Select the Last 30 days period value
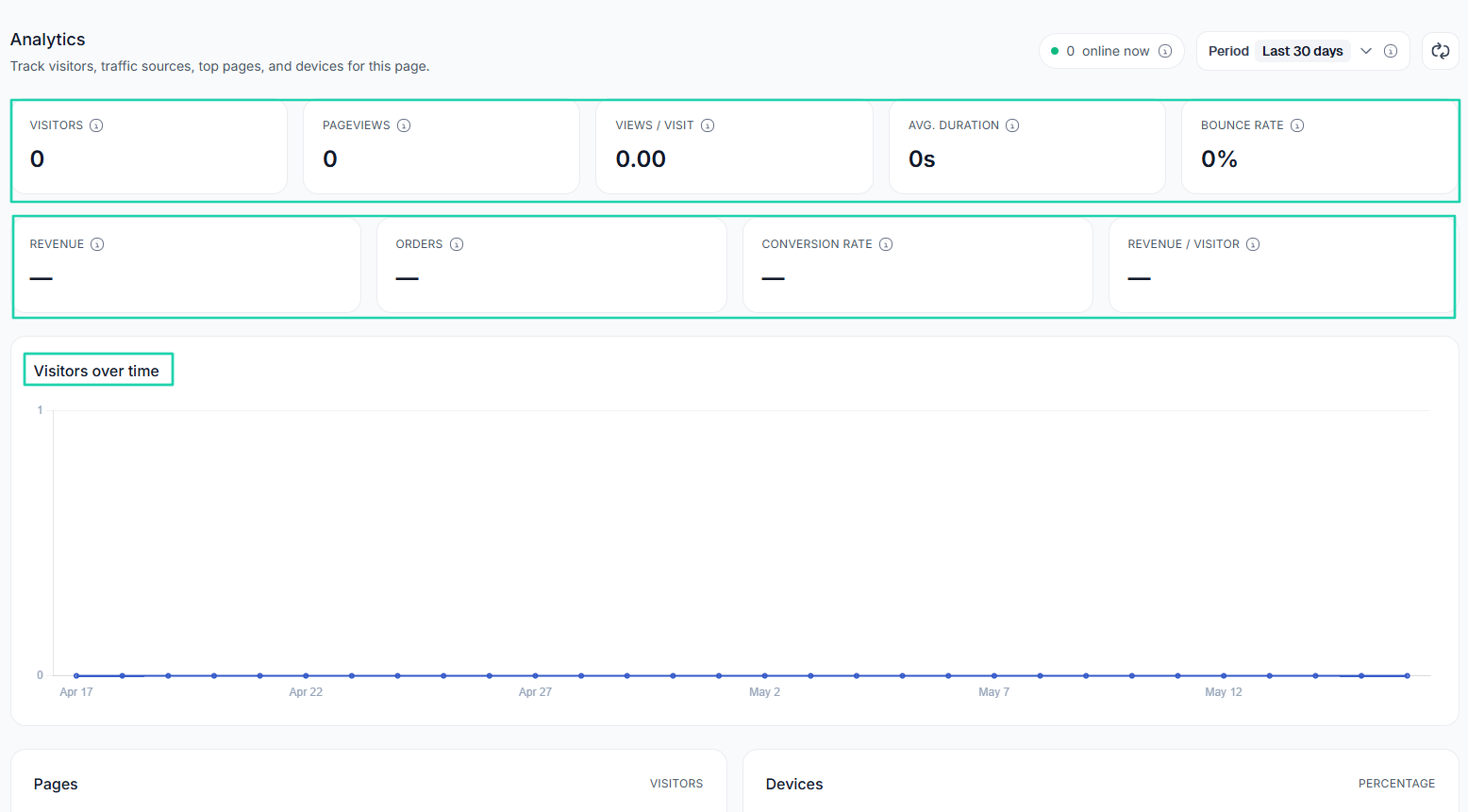 tap(1303, 51)
